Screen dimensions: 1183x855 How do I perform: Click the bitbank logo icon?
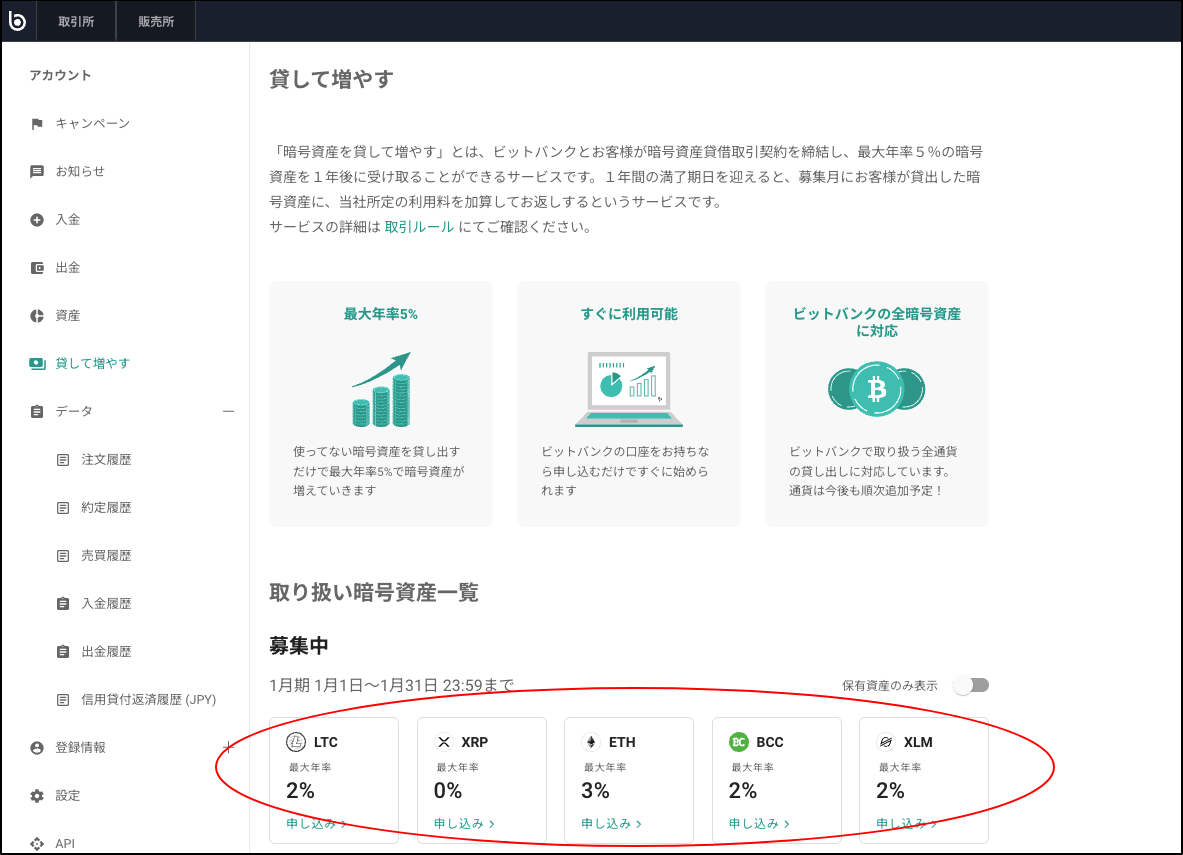[x=17, y=21]
